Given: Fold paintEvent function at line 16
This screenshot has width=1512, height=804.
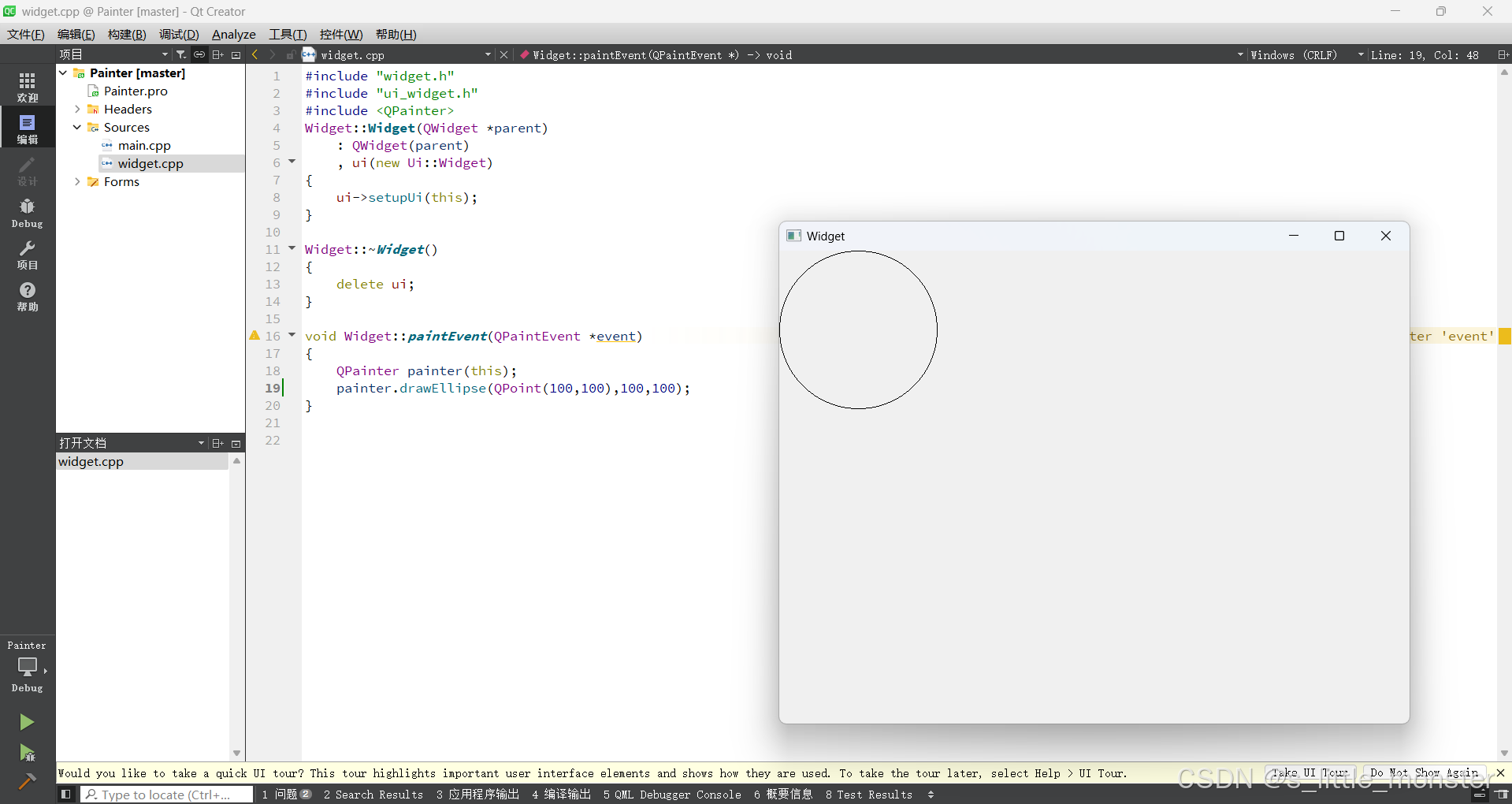Looking at the screenshot, I should (292, 335).
